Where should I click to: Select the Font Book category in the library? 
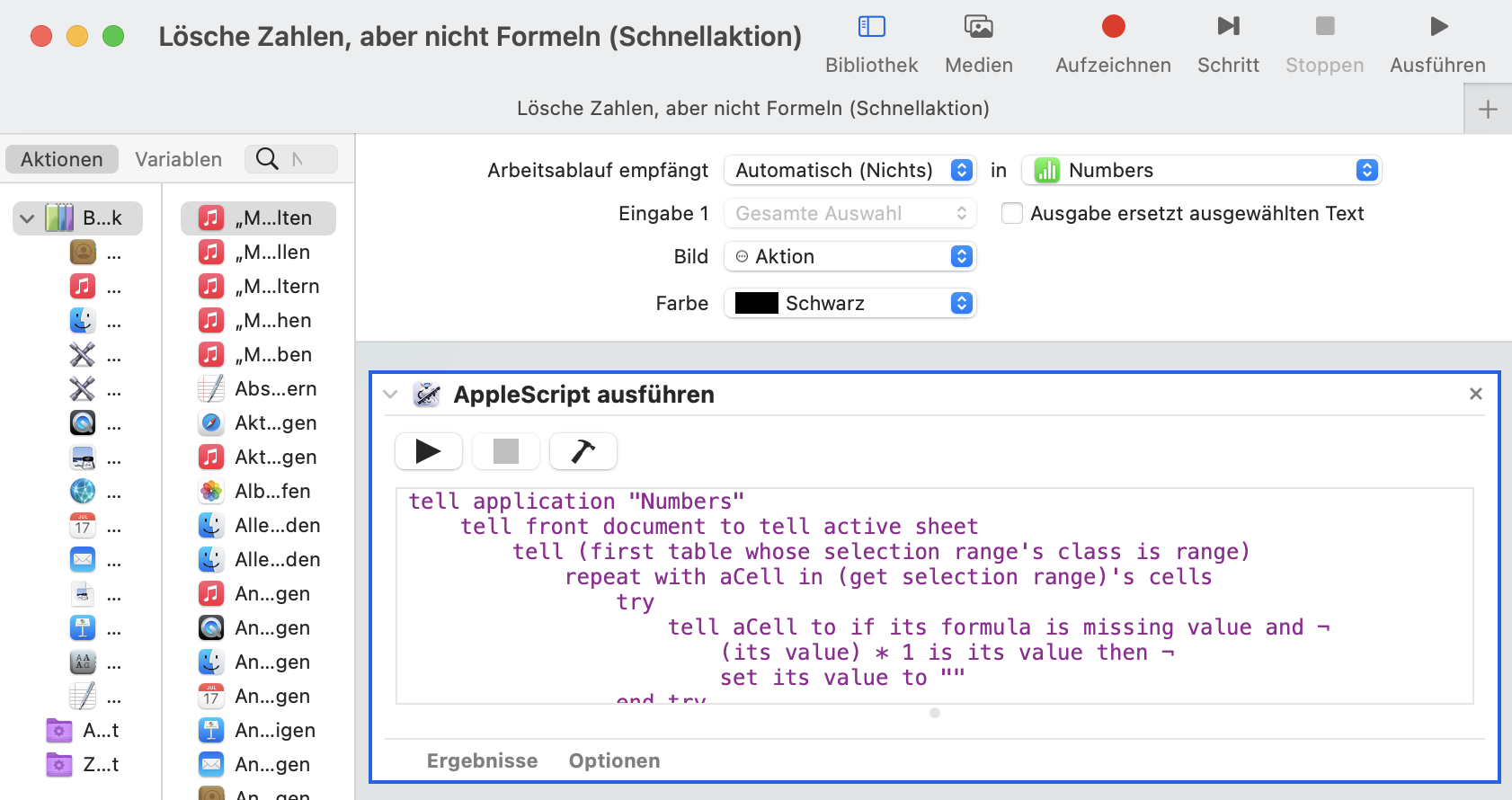point(83,662)
